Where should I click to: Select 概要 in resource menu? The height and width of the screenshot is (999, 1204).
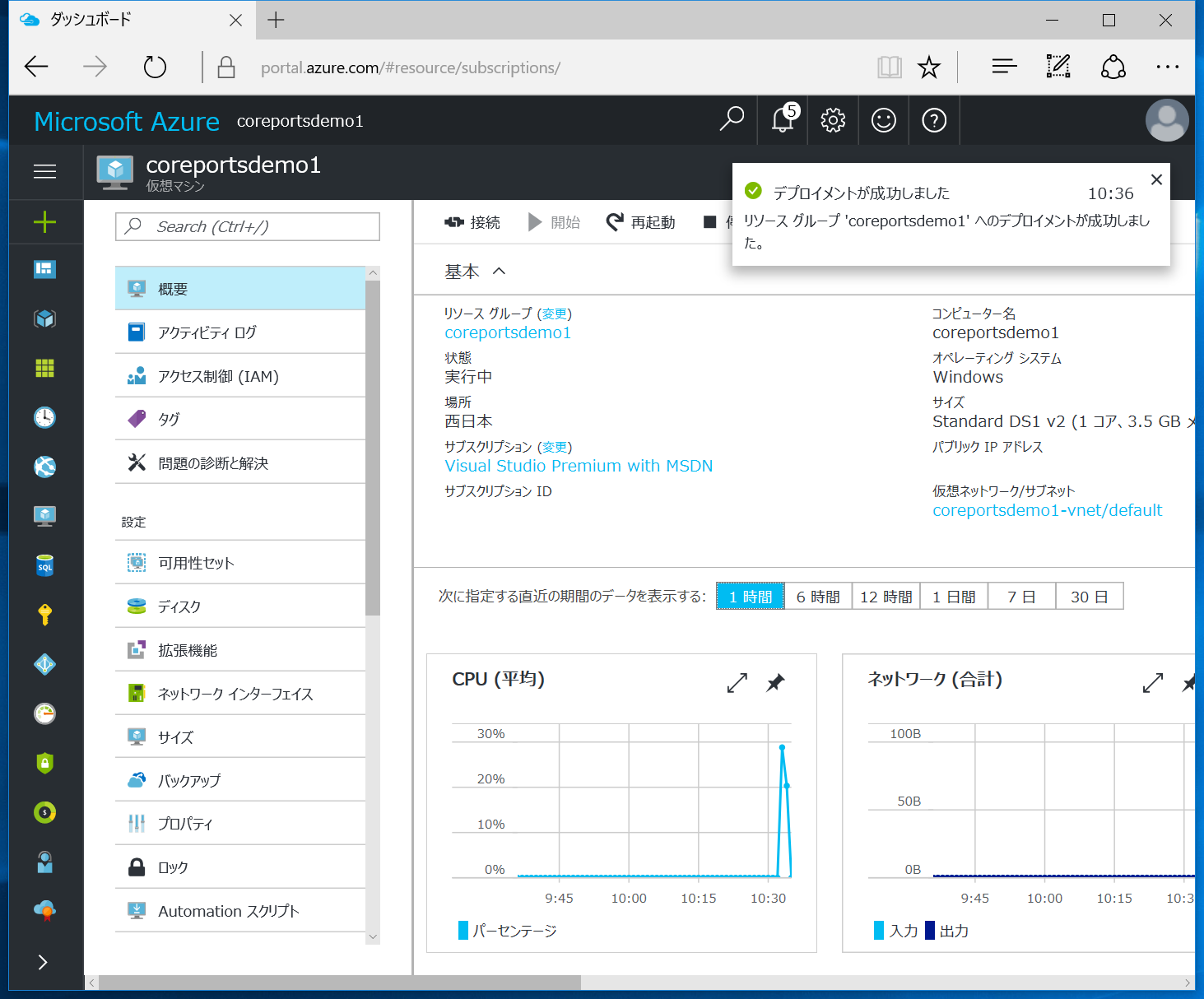click(x=240, y=289)
